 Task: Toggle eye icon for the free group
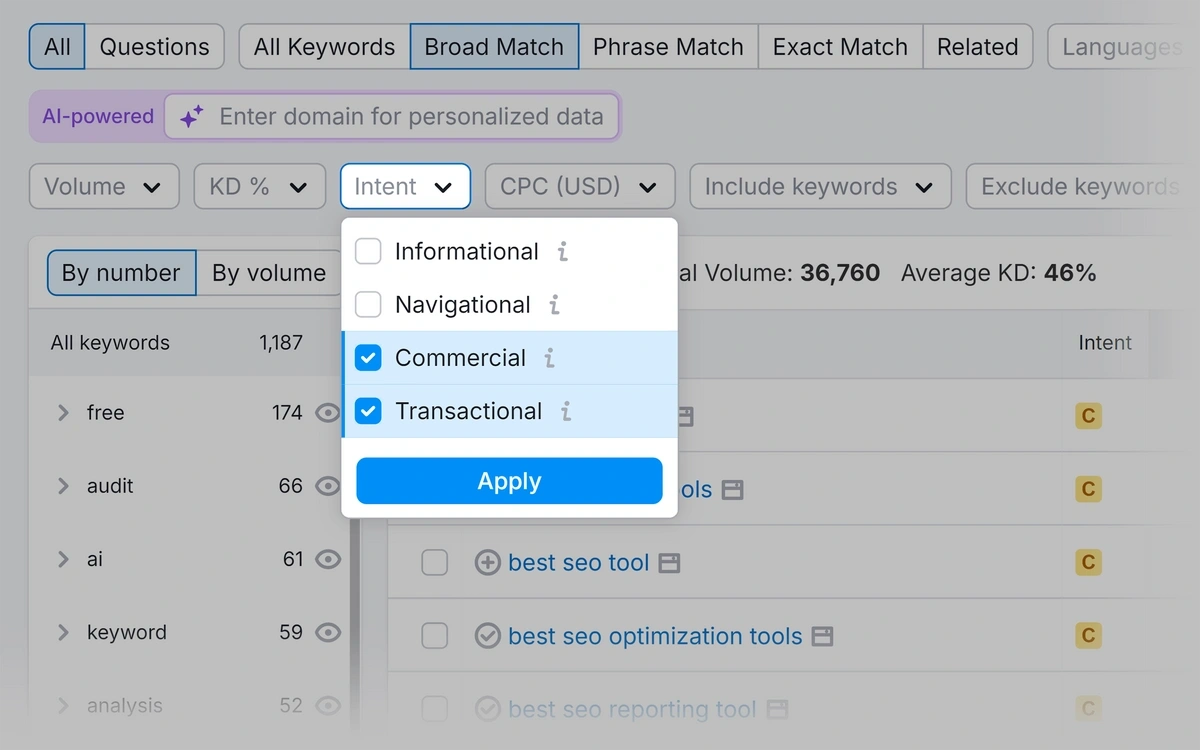coord(328,413)
